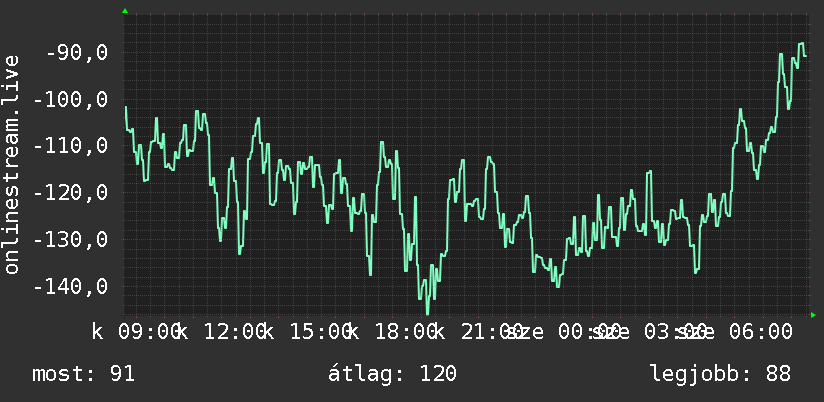This screenshot has width=824, height=402.
Task: Click the 06:00 time axis label
Action: 761,332
